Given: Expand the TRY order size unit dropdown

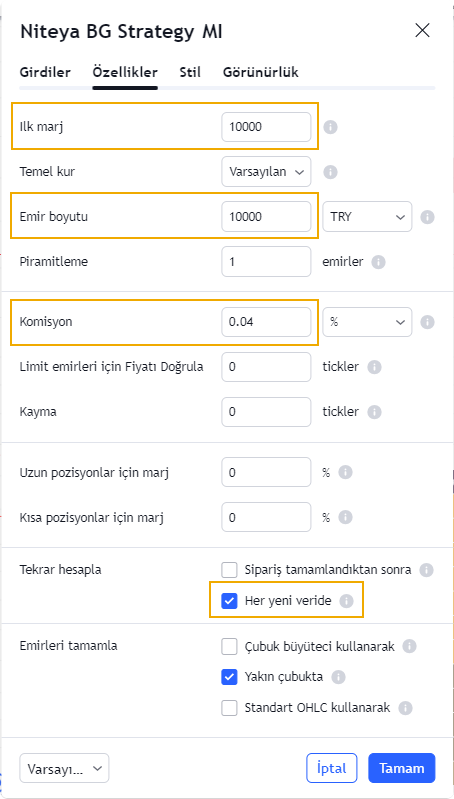Looking at the screenshot, I should pos(367,217).
